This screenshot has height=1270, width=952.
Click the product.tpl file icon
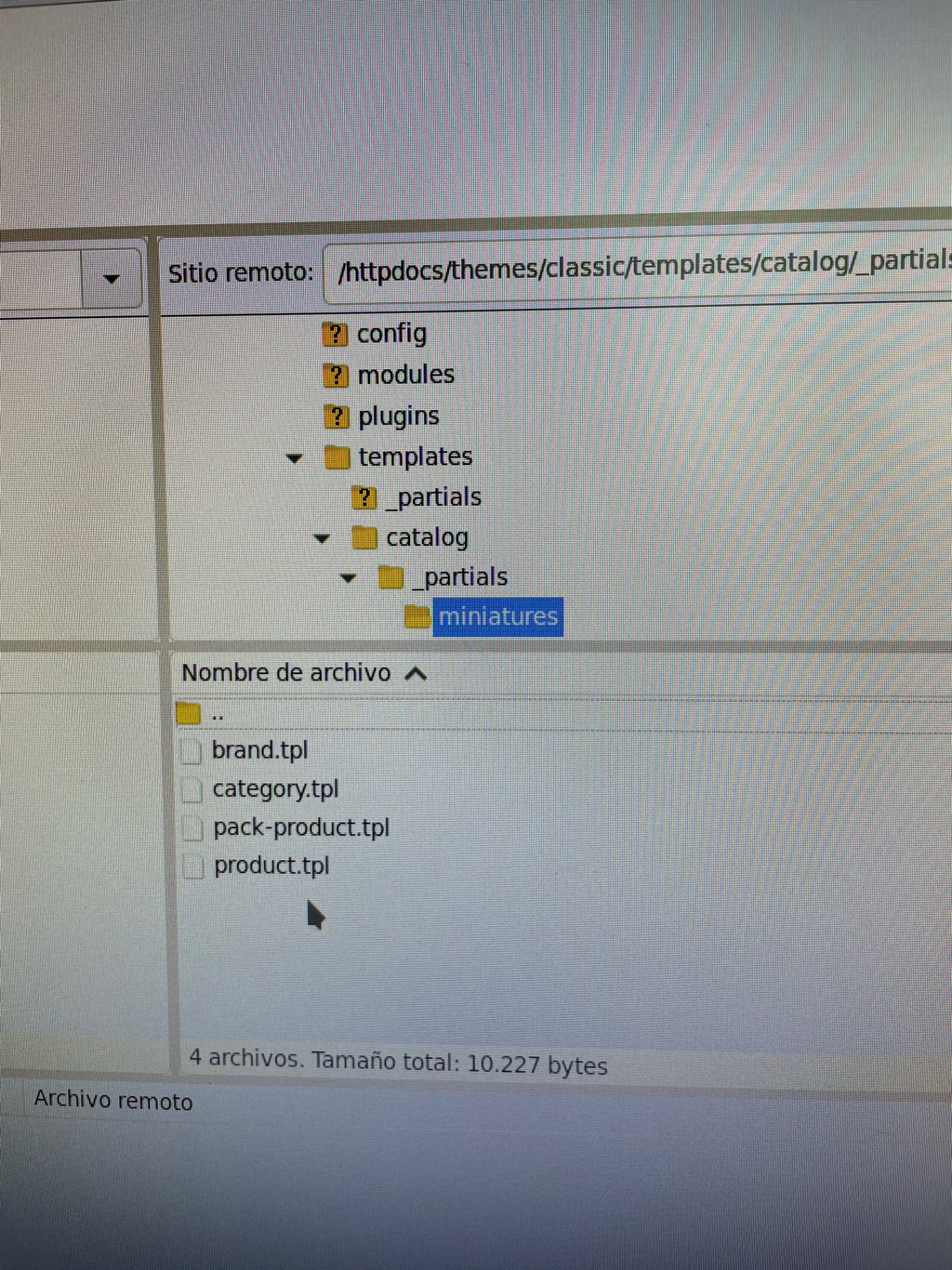(194, 867)
